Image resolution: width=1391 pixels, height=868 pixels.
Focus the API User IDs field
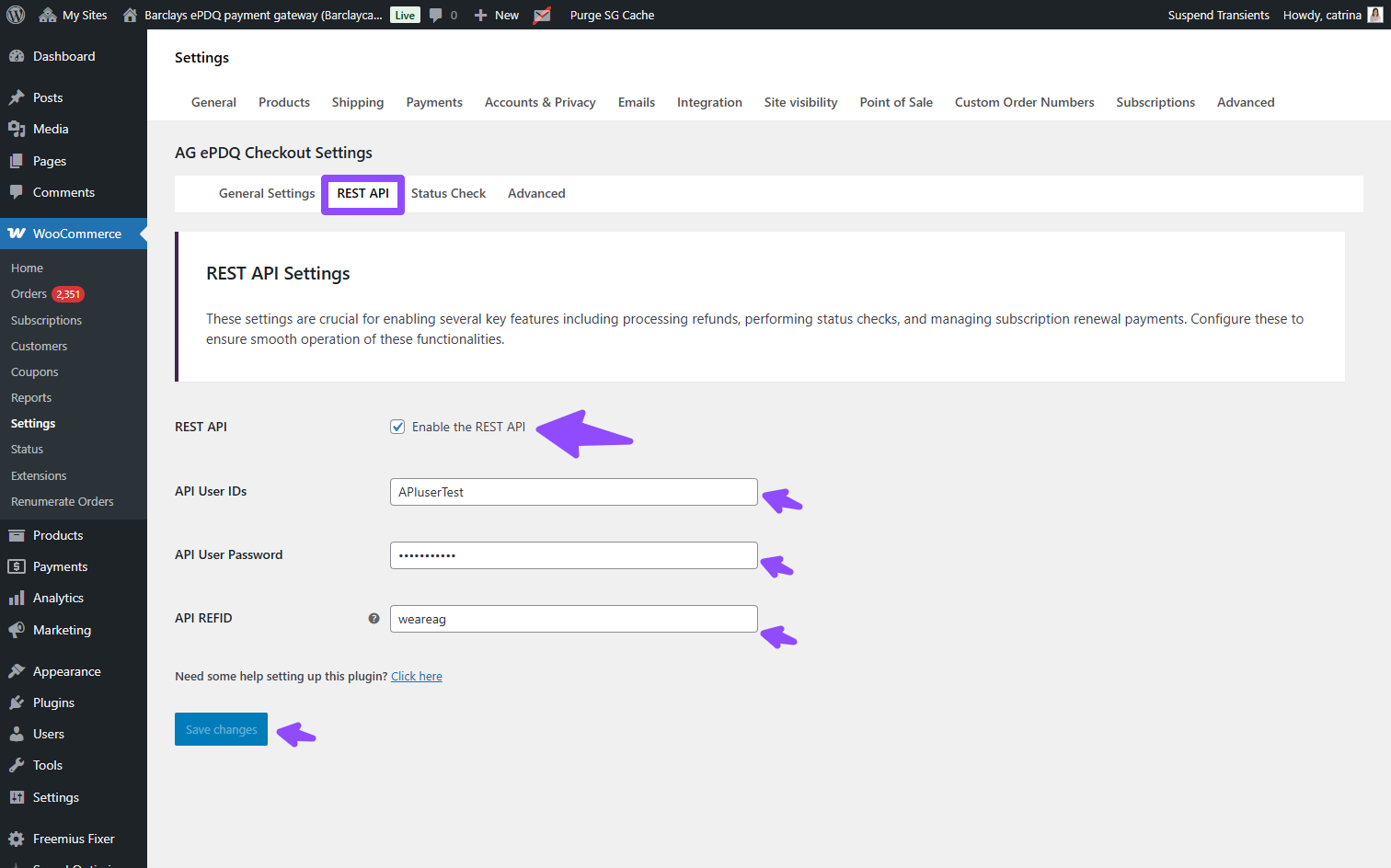pos(574,492)
